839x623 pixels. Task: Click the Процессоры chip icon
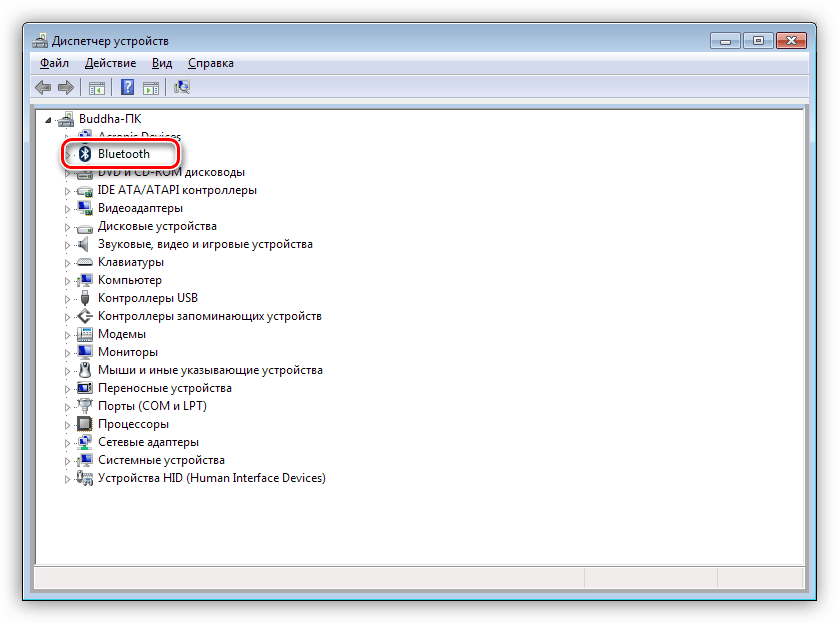click(x=85, y=424)
